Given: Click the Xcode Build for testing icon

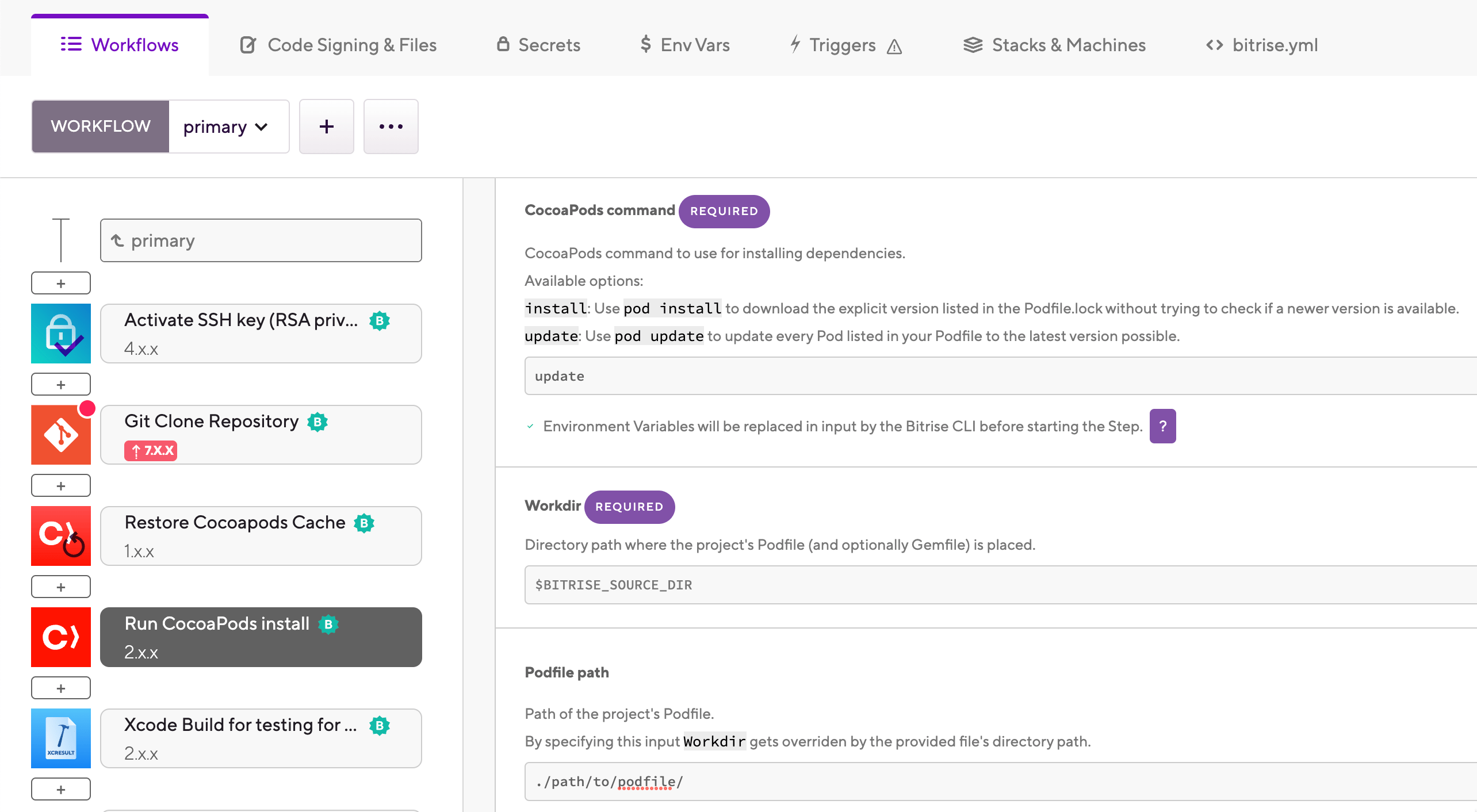Looking at the screenshot, I should 61,738.
